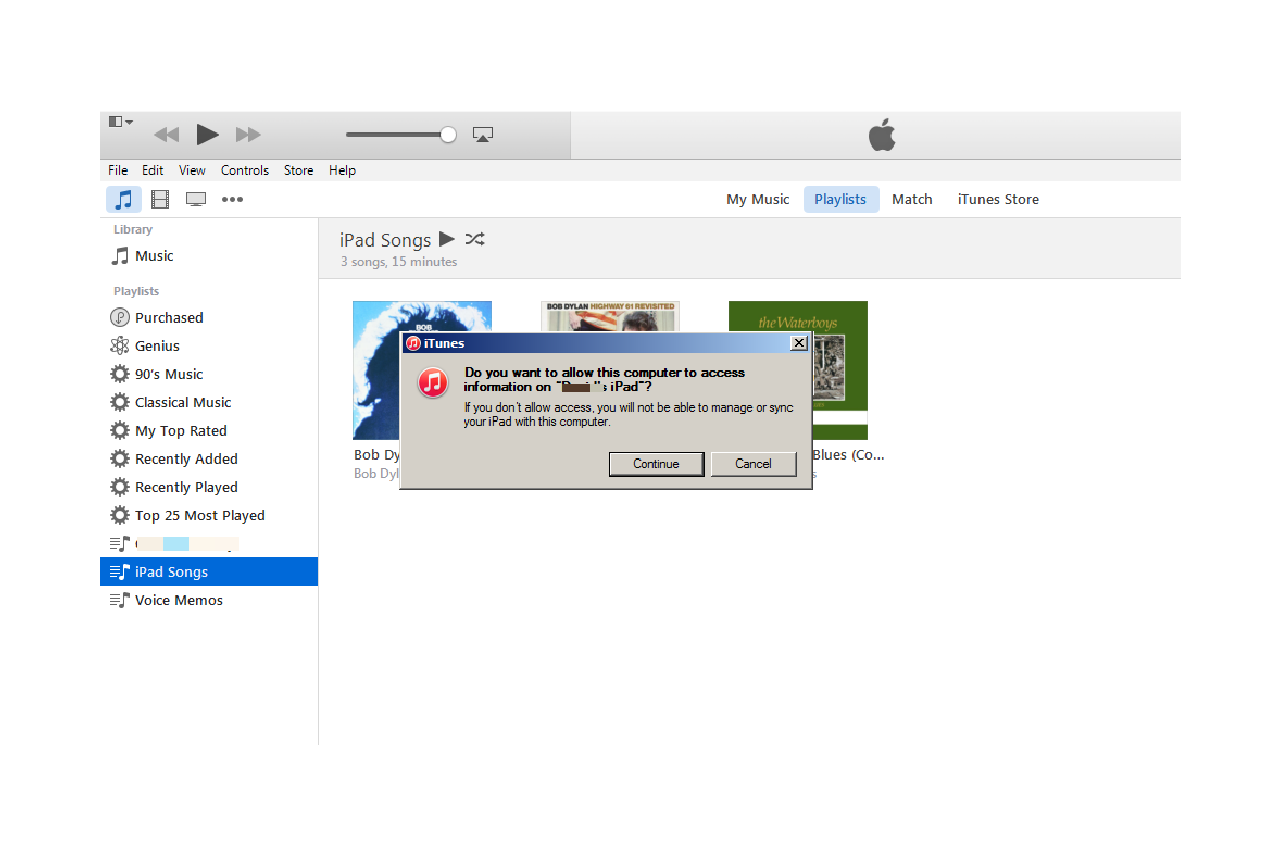
Task: Open the AirPlay output icon
Action: [483, 134]
